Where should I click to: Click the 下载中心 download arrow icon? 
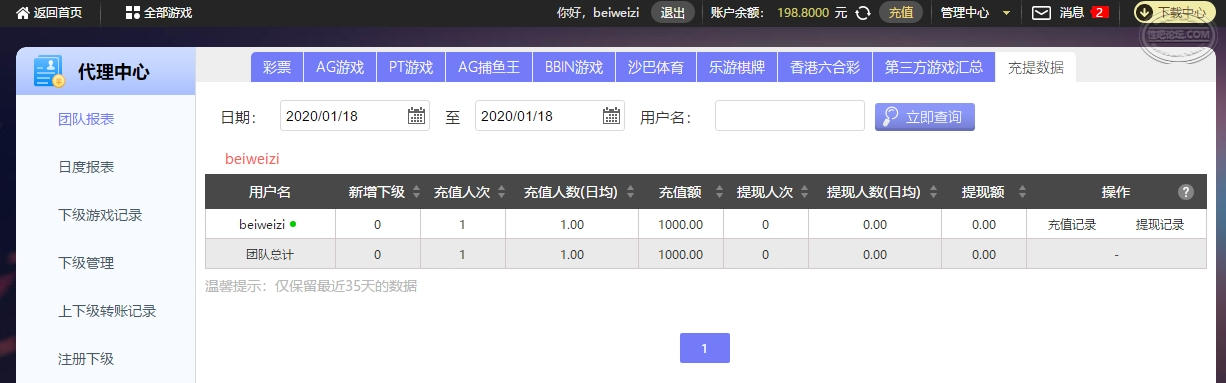(x=1144, y=13)
